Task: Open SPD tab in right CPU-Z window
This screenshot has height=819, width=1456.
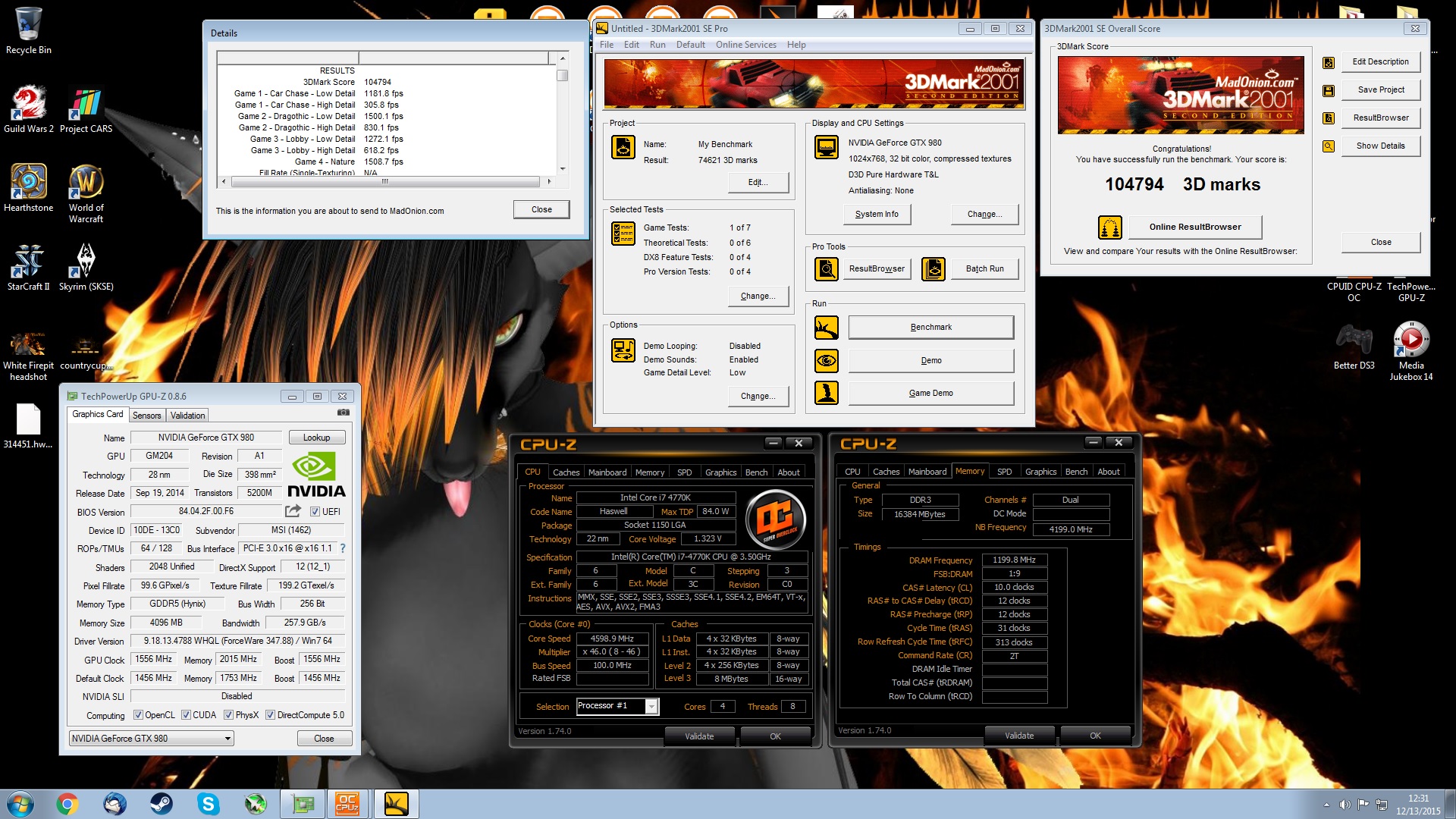Action: click(1004, 472)
